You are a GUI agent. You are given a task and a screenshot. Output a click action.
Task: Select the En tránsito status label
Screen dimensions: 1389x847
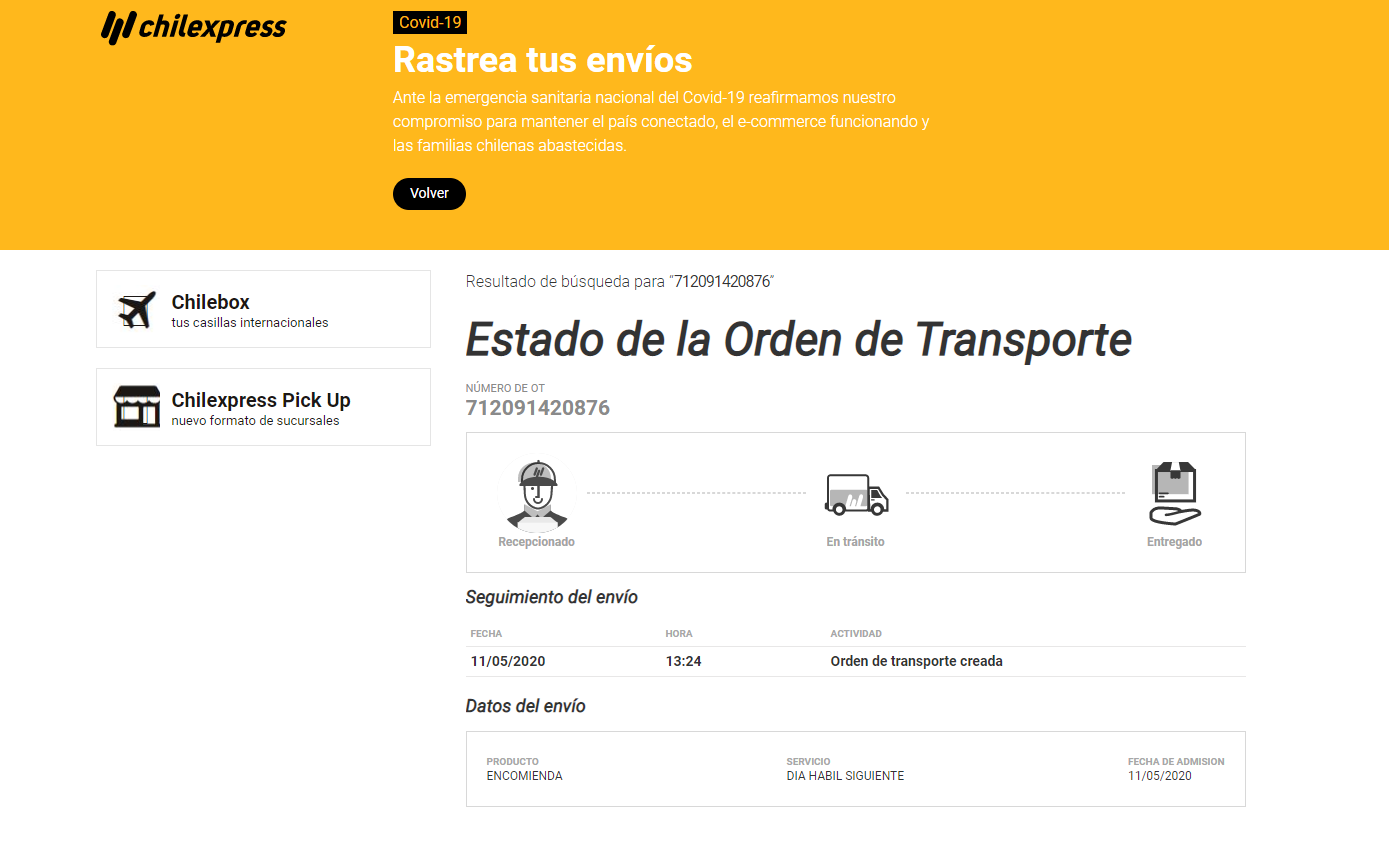point(855,542)
